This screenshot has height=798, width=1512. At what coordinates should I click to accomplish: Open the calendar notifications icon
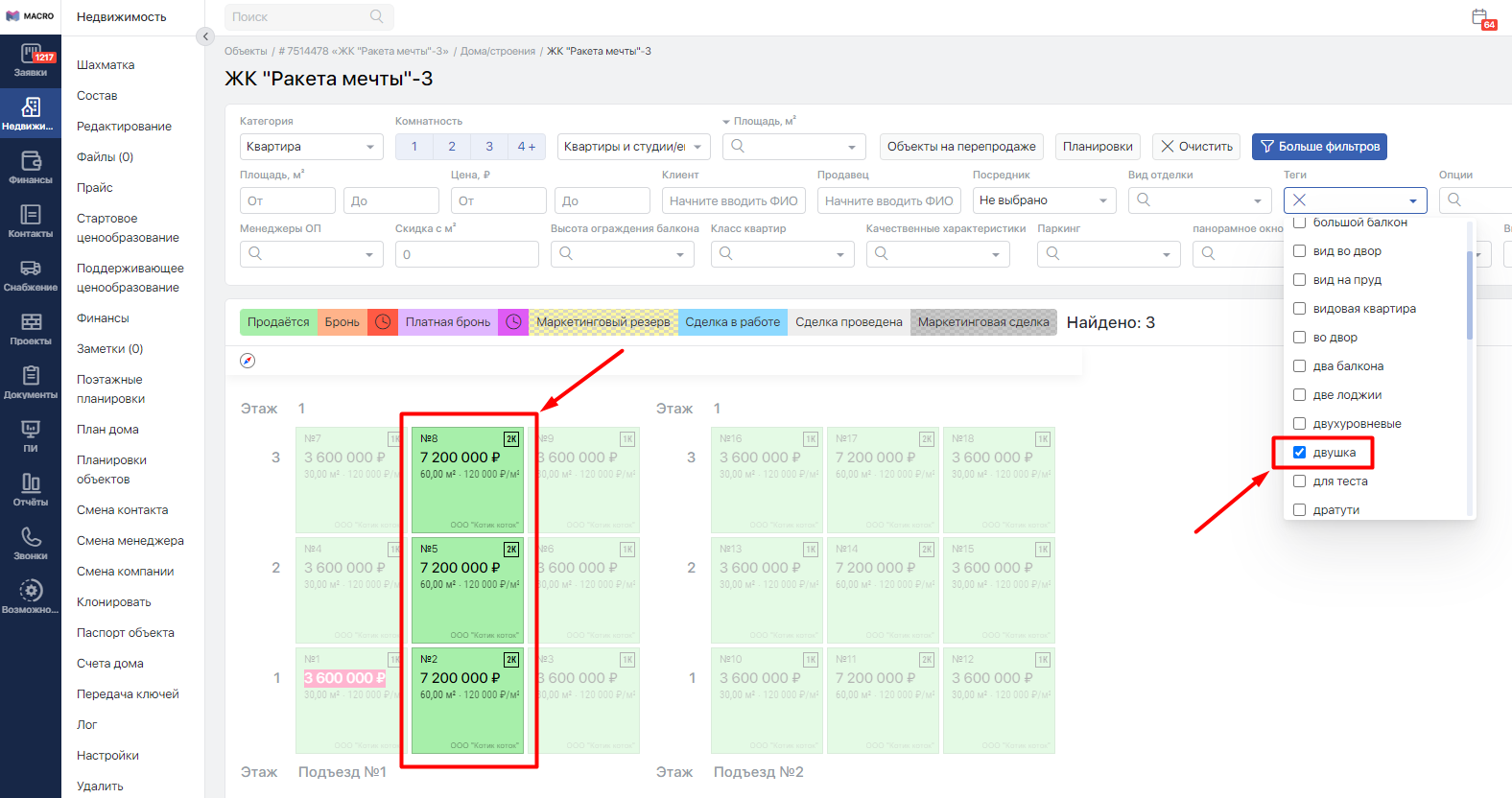coord(1482,18)
